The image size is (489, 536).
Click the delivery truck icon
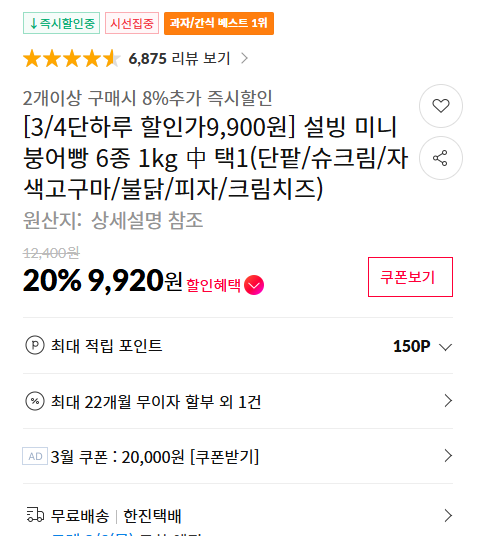coord(35,515)
